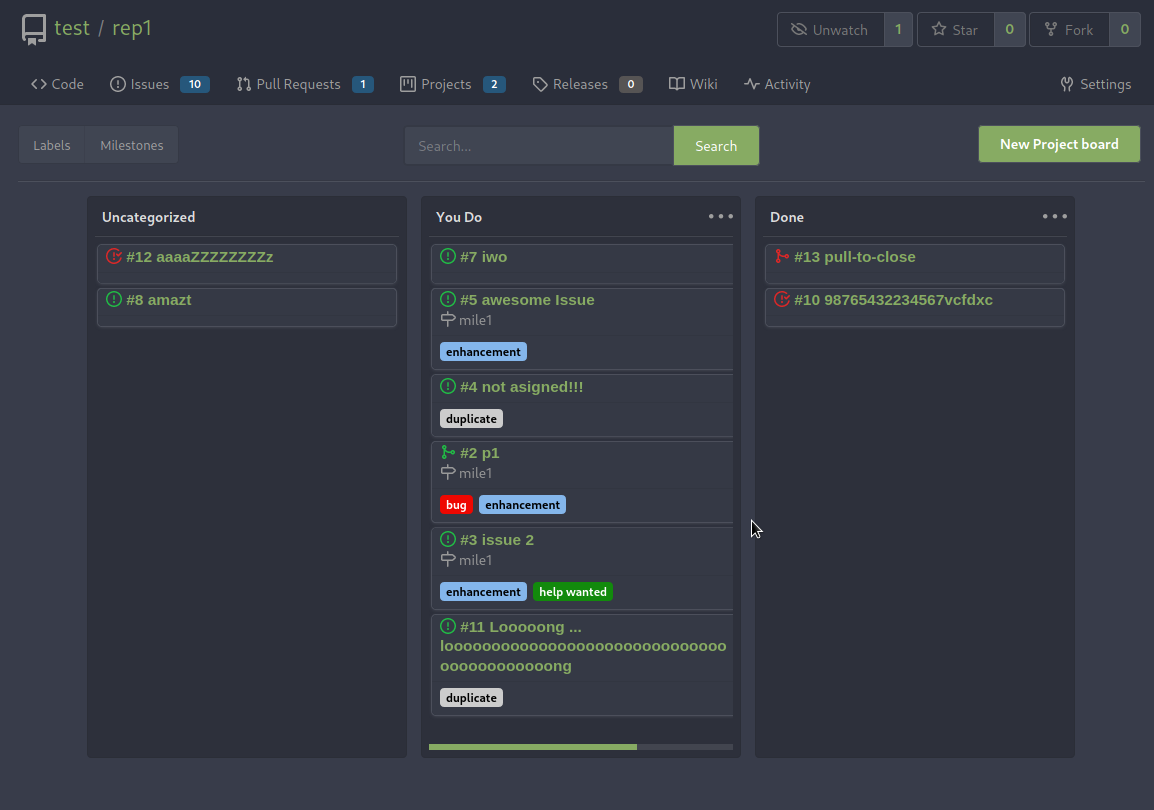1154x810 pixels.
Task: Click the milestone icon under #5 awesome Issue
Action: tap(447, 319)
